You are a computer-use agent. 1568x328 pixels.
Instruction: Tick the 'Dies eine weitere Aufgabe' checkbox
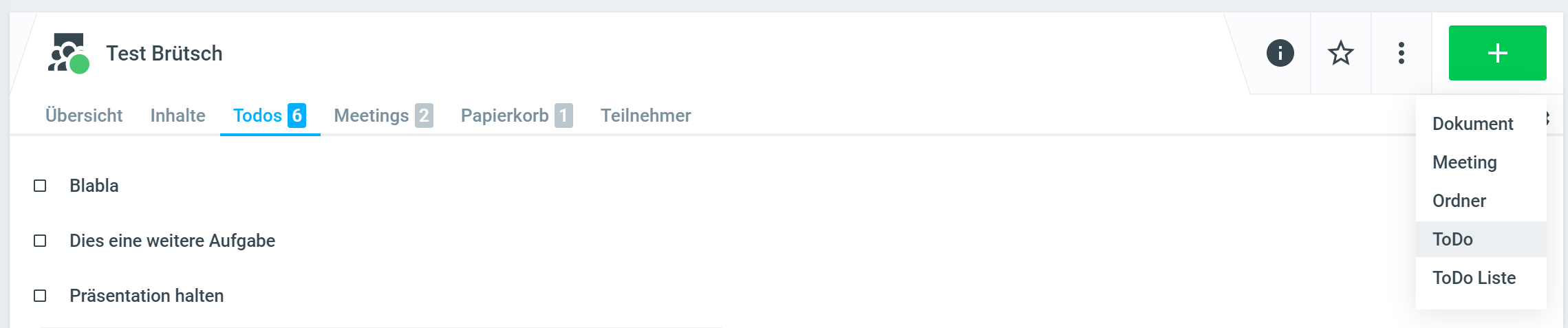(x=40, y=241)
